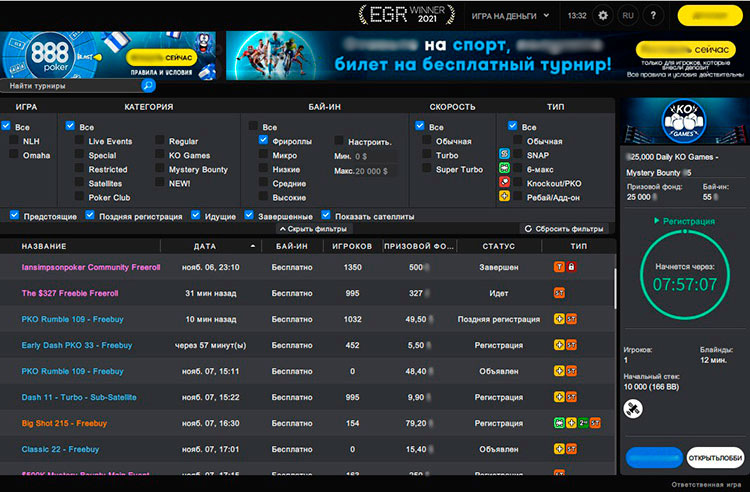
Task: Check the KO Games category checkbox
Action: [x=160, y=154]
